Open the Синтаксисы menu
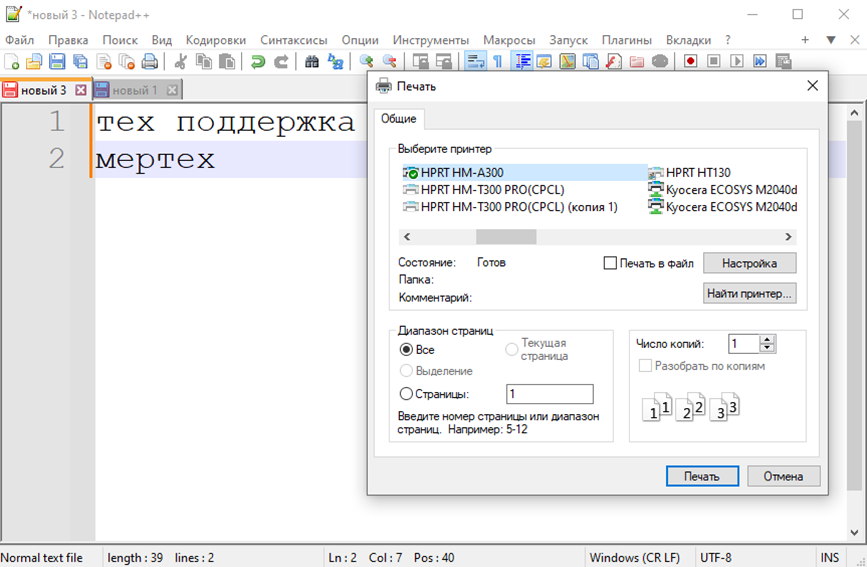Viewport: 867px width, 567px height. [294, 40]
